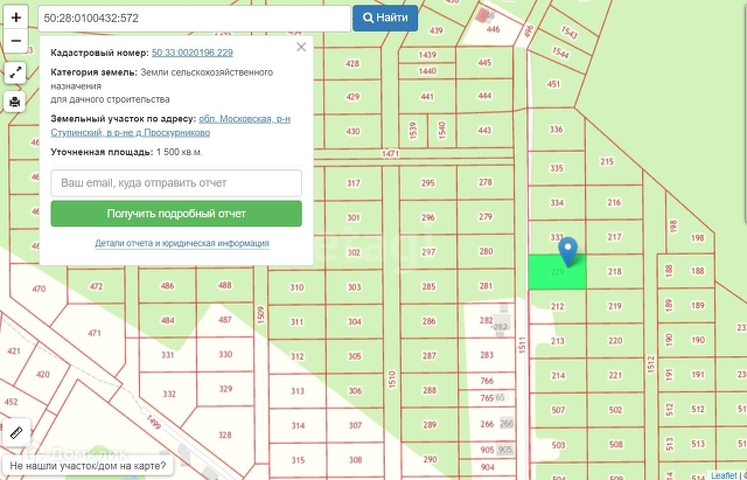The height and width of the screenshot is (480, 747).
Task: Select parcel 445 on the map
Action: tap(485, 63)
